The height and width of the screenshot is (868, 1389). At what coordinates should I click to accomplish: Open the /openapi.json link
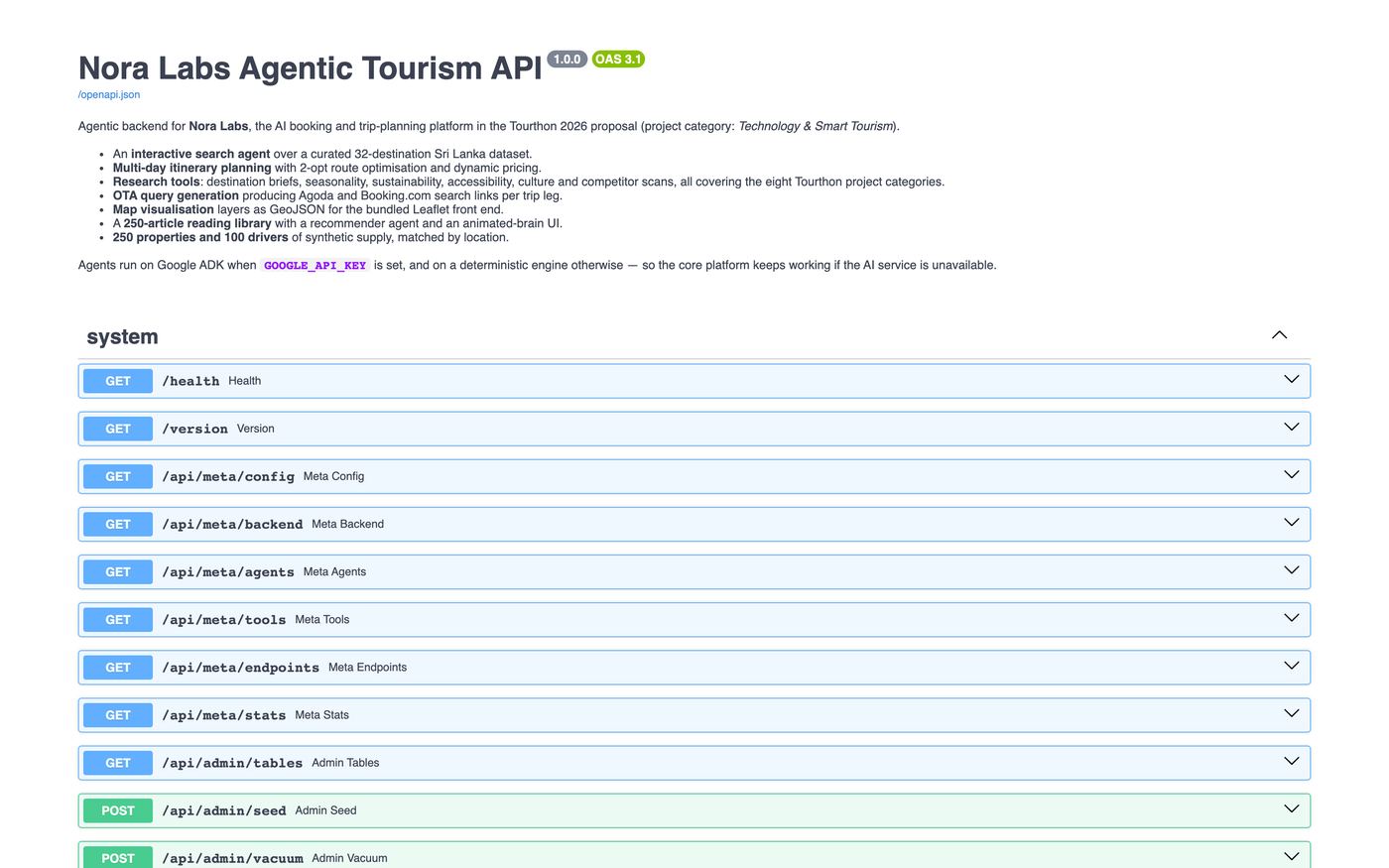point(109,95)
